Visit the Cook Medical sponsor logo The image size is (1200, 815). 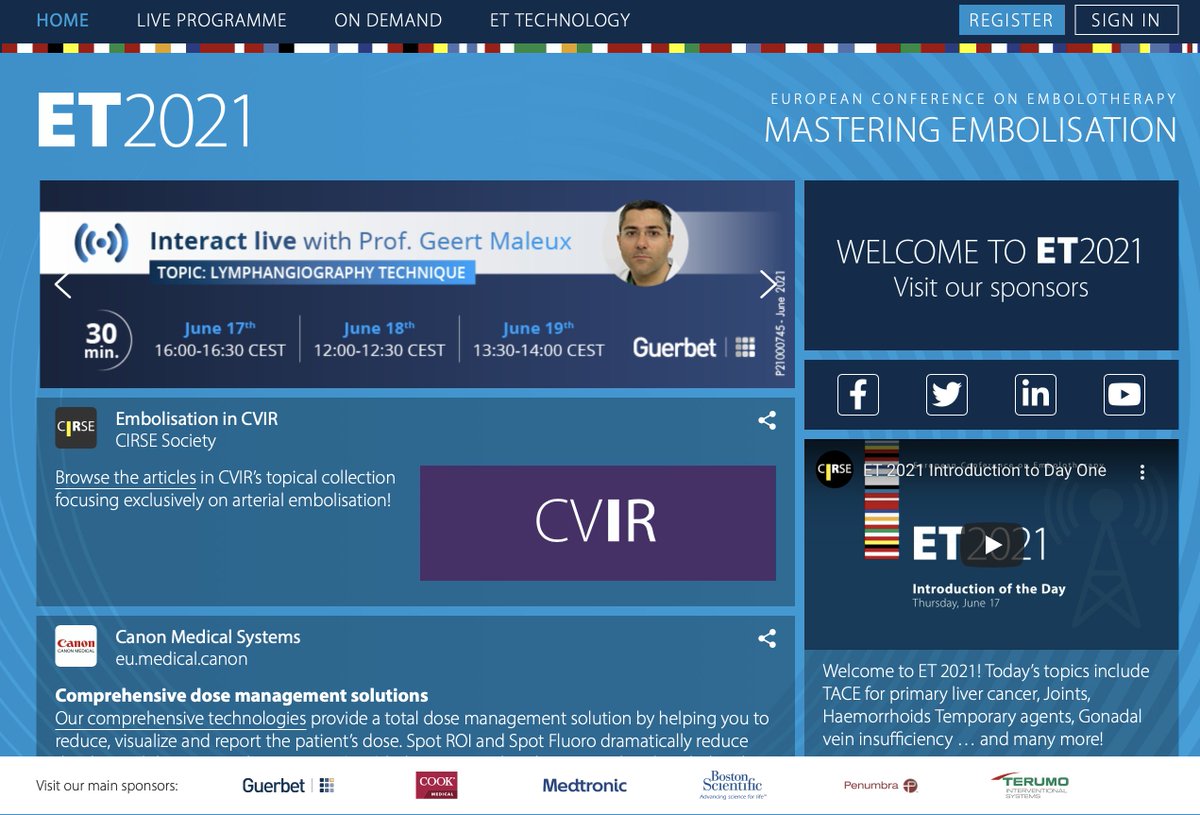point(437,785)
